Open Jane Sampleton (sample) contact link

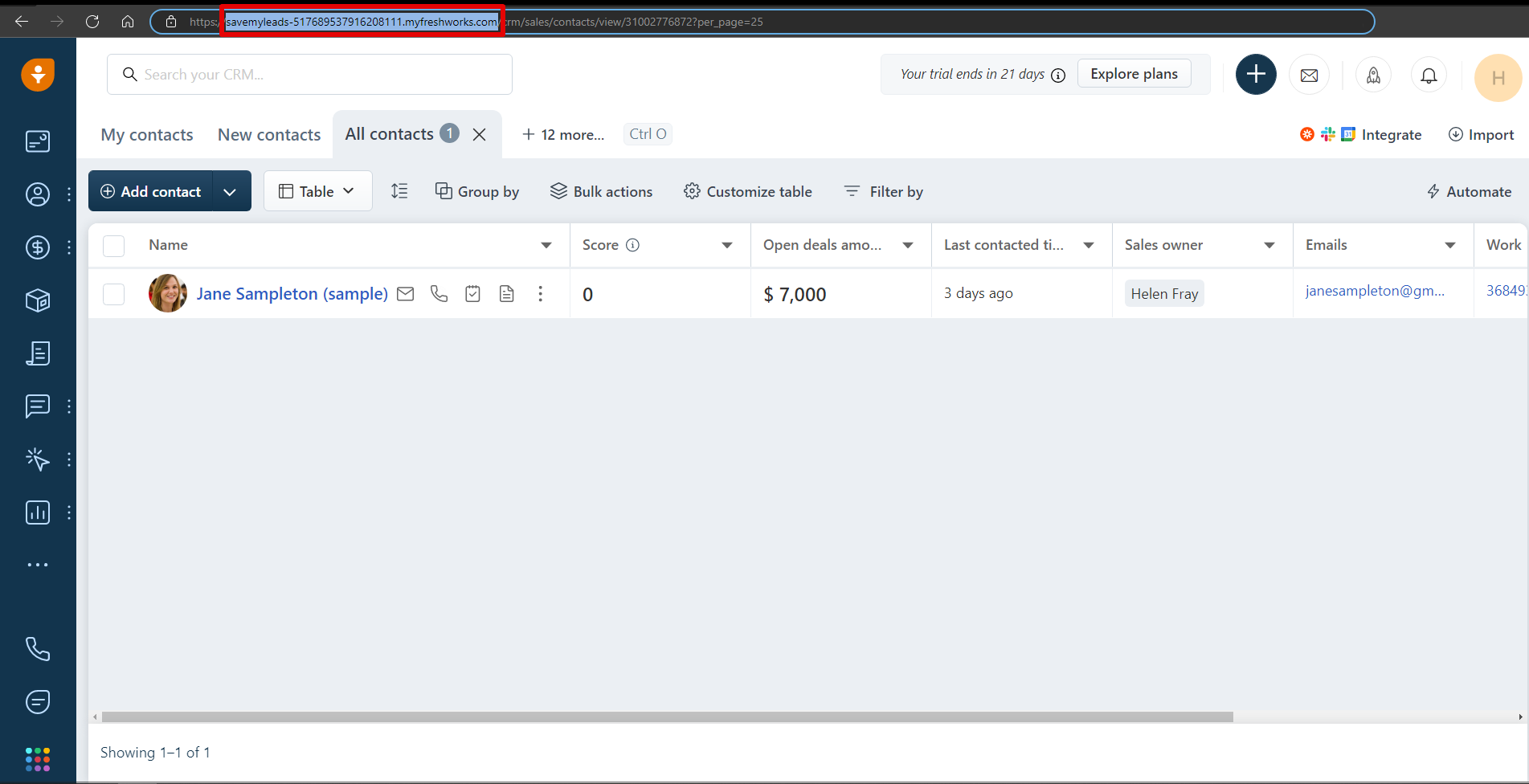(x=292, y=294)
